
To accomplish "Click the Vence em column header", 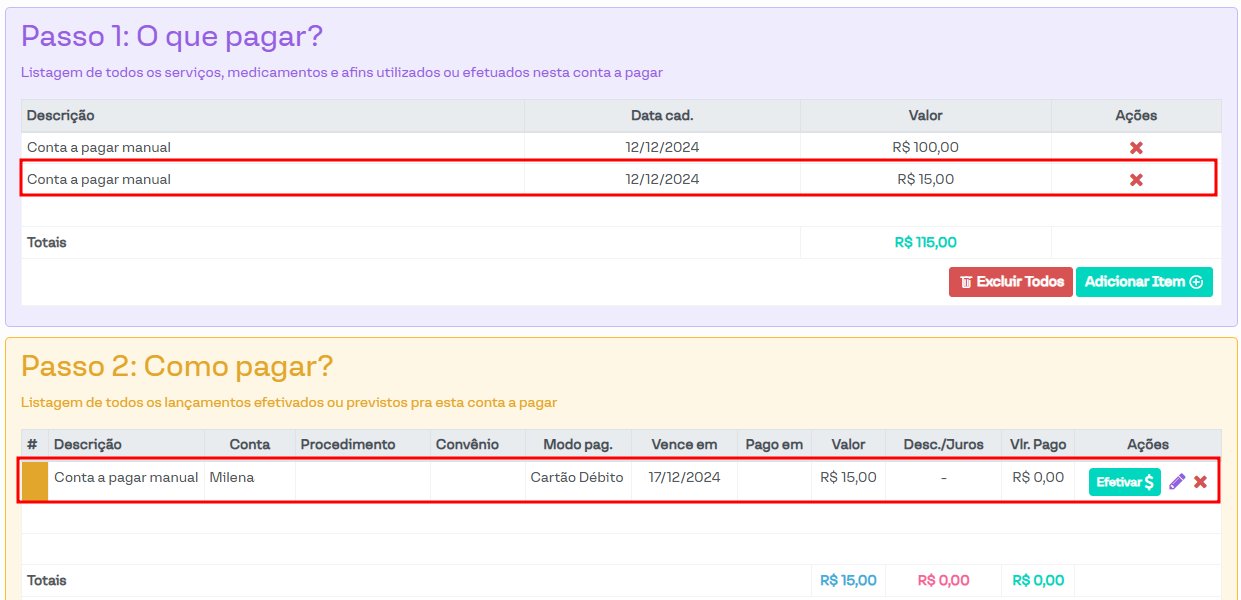I will click(x=684, y=444).
